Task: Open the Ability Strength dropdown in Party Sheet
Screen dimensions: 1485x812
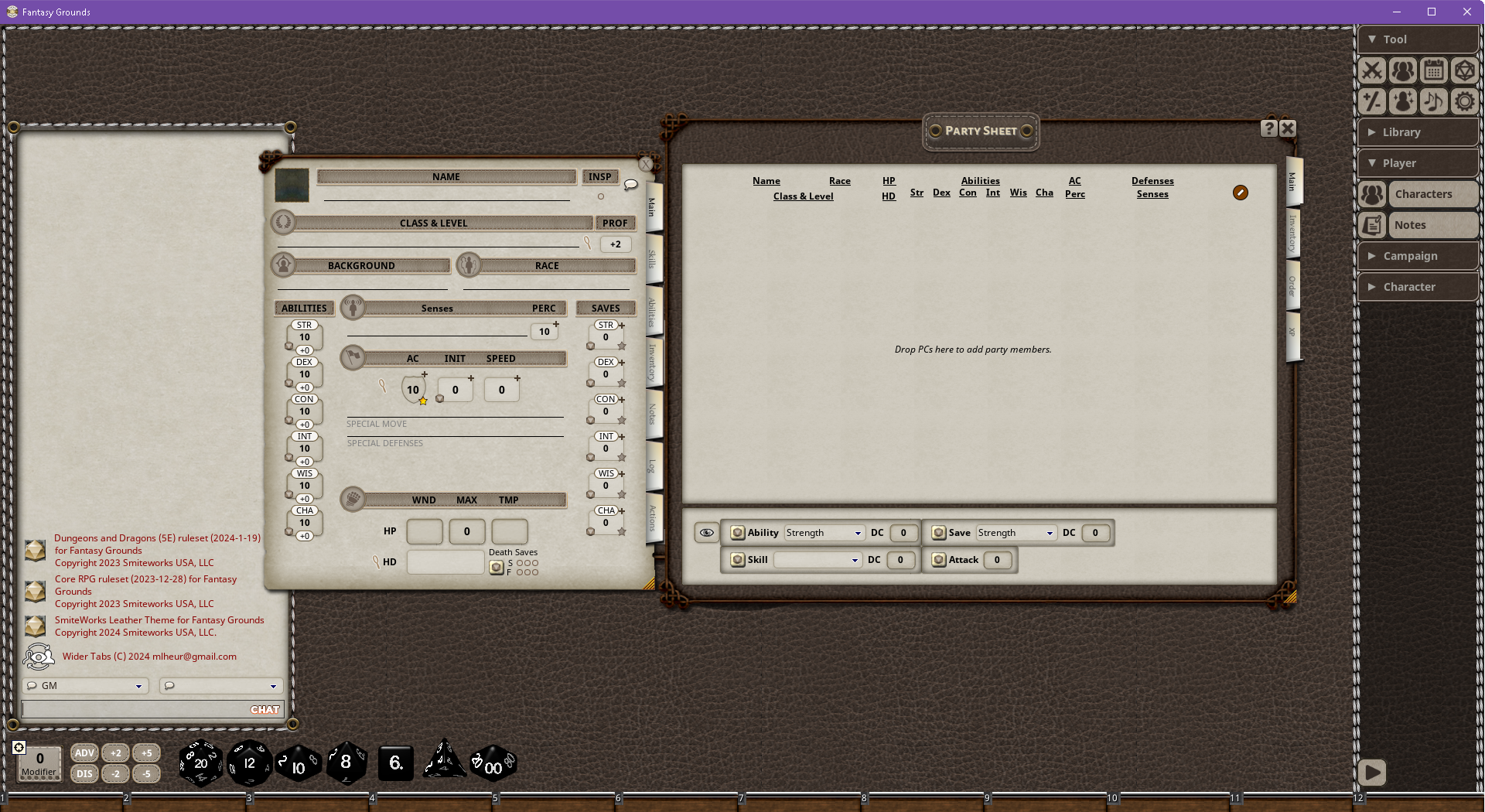Action: coord(824,533)
